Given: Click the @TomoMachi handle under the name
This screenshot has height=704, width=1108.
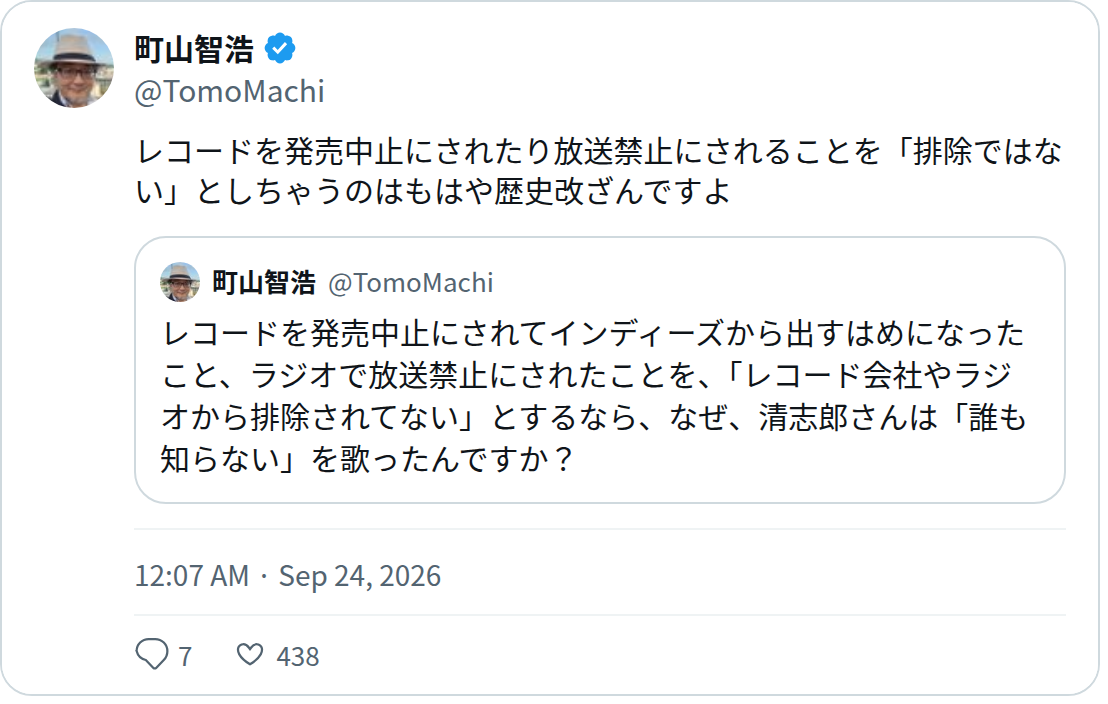Looking at the screenshot, I should tap(230, 92).
